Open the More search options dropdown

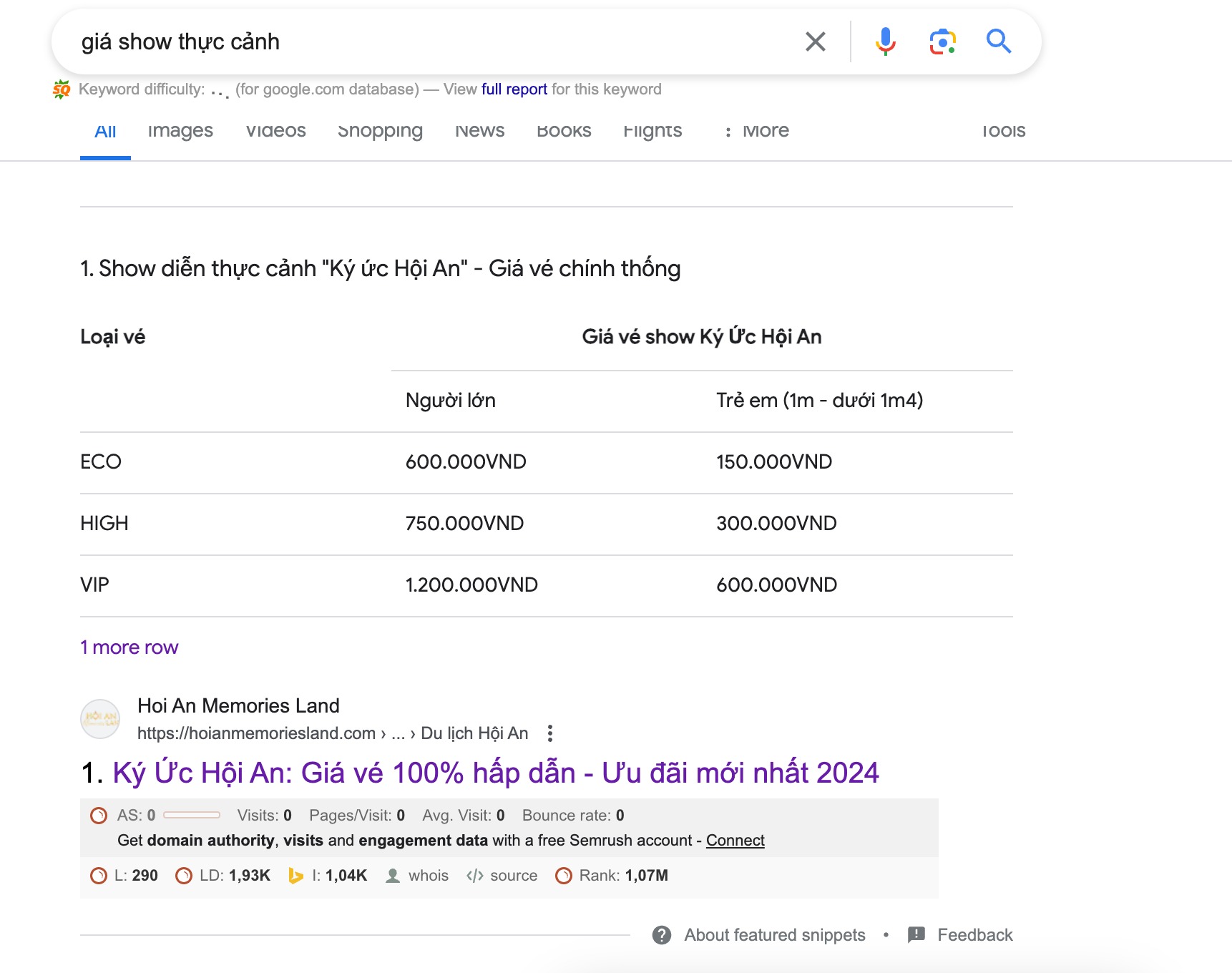(757, 131)
